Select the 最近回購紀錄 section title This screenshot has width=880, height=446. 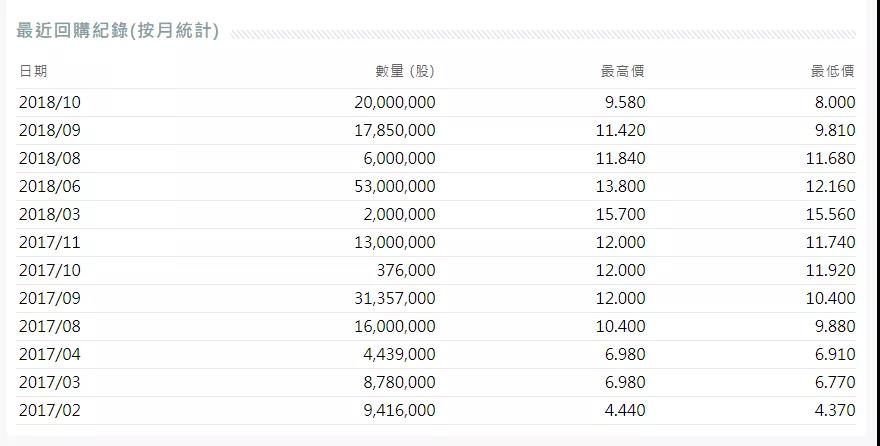[x=118, y=30]
